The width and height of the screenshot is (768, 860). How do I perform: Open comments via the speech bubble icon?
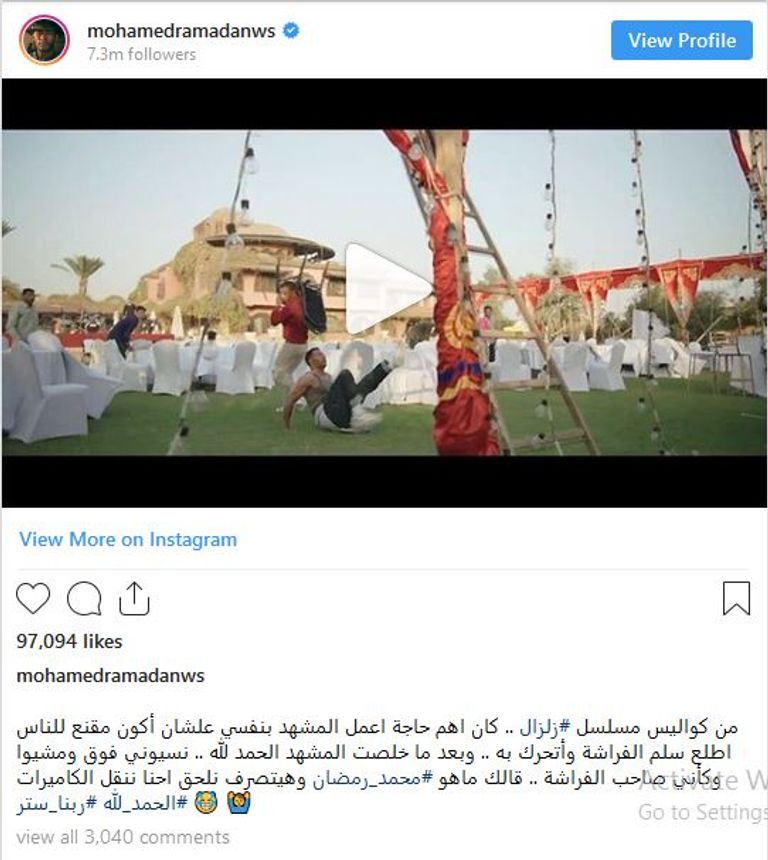(84, 598)
